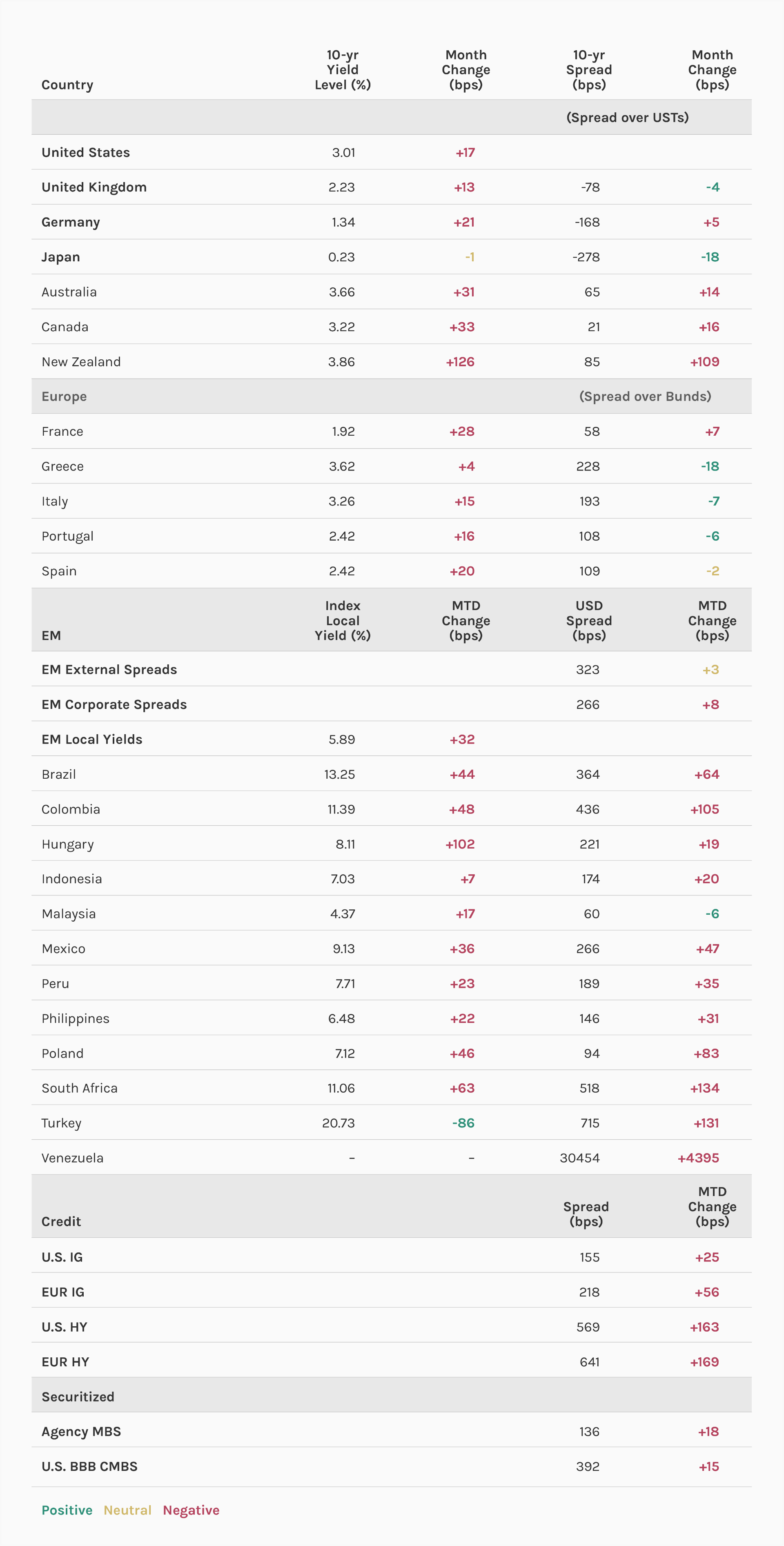Select the EM External Spreads row
The height and width of the screenshot is (1546, 784).
tap(109, 670)
